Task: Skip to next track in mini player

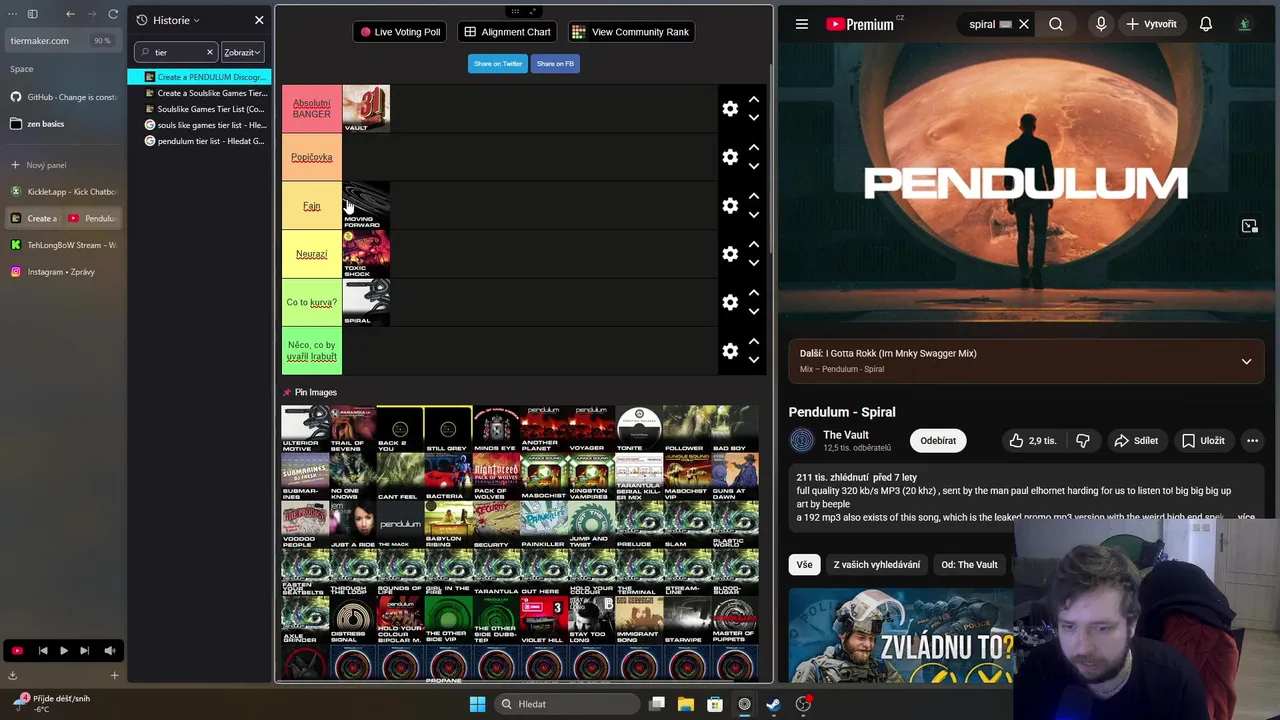Action: click(85, 651)
